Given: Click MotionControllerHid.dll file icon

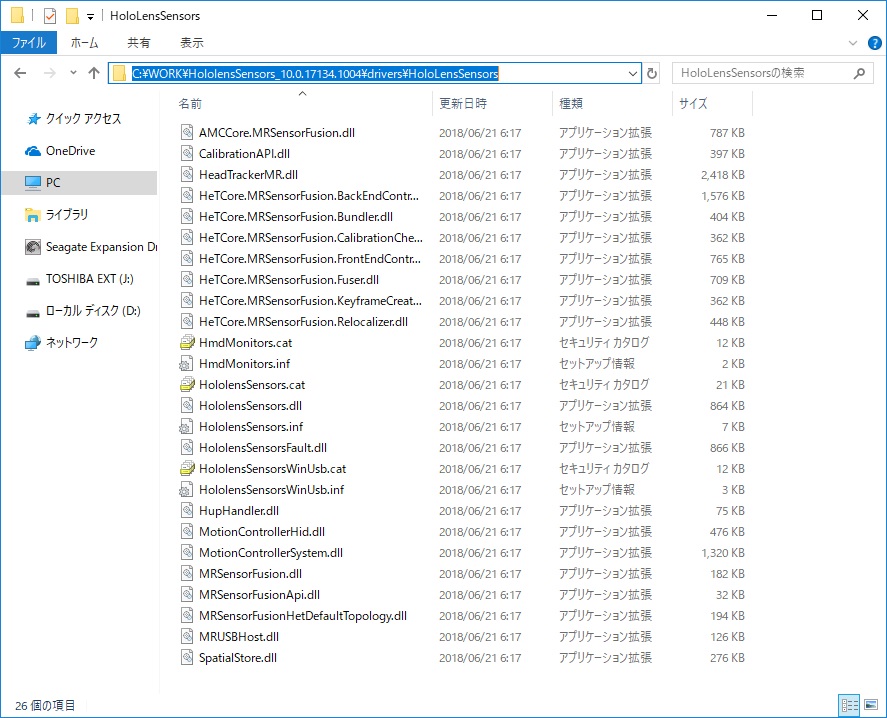Looking at the screenshot, I should [x=187, y=532].
